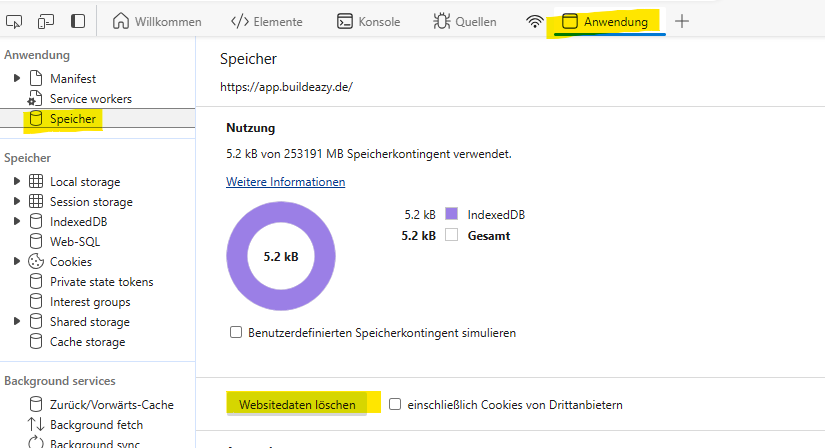Select Cache storage in sidebar

[87, 342]
